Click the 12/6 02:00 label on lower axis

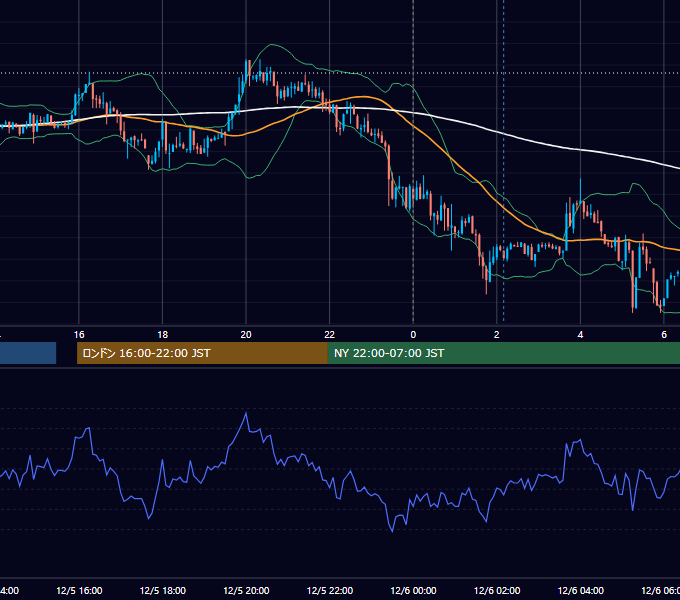(497, 591)
